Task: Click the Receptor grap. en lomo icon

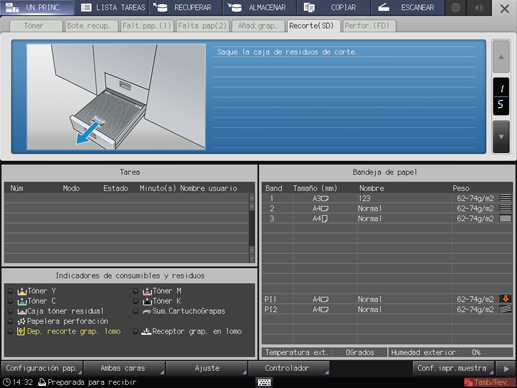Action: [146, 332]
